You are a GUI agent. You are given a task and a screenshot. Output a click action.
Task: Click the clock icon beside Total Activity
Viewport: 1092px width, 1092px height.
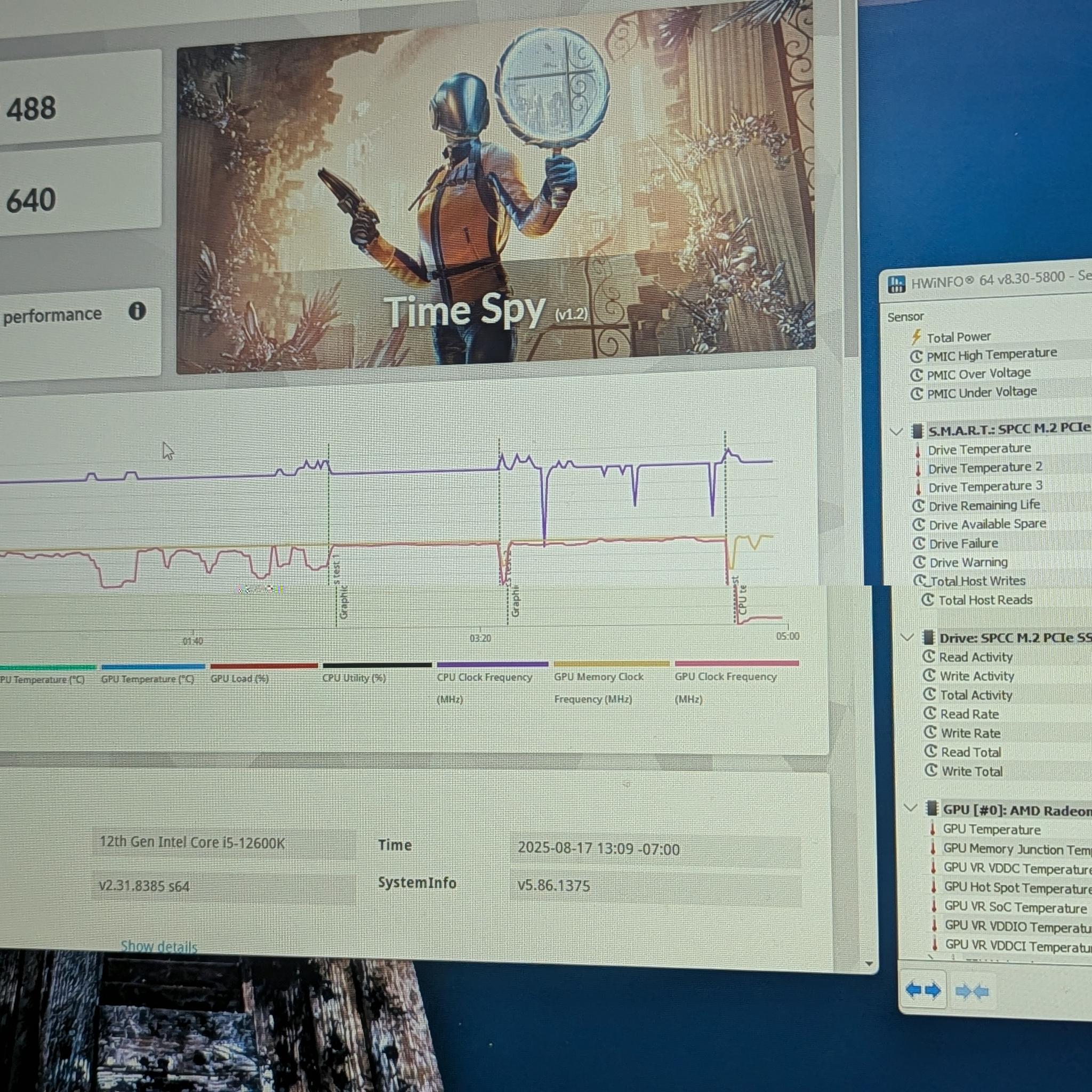tap(930, 694)
